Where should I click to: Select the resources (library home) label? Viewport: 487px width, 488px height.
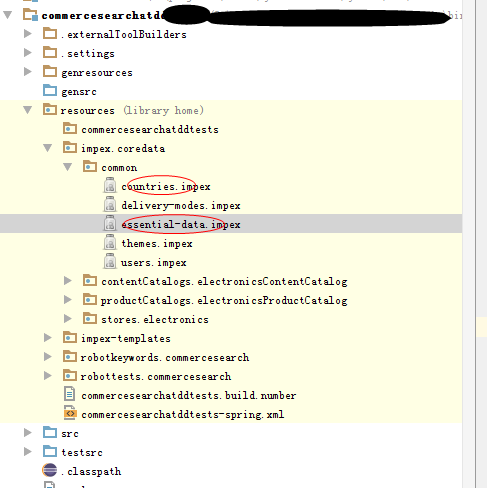132,110
